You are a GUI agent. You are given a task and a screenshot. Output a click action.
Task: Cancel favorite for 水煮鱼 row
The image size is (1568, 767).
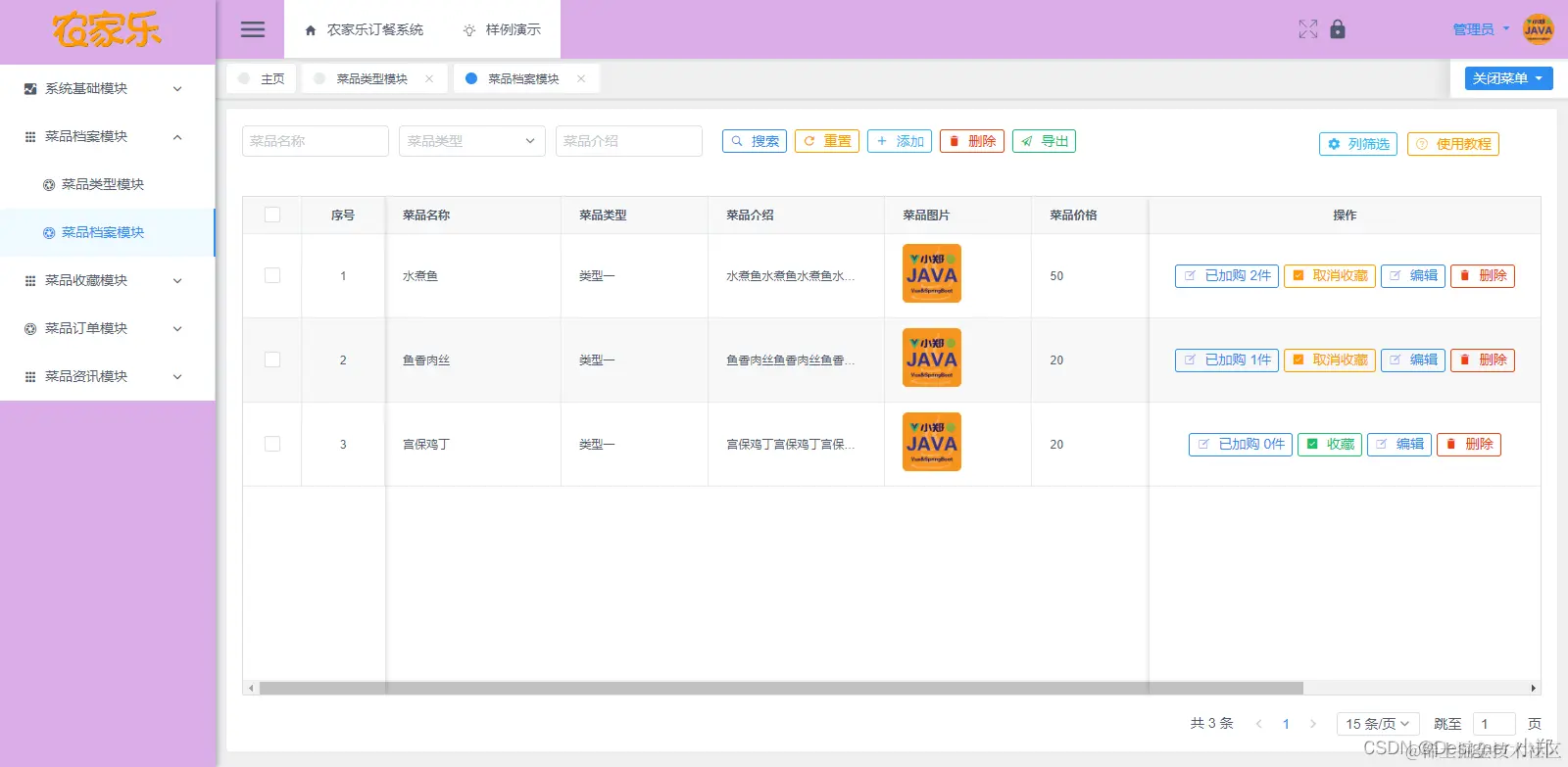(1330, 276)
